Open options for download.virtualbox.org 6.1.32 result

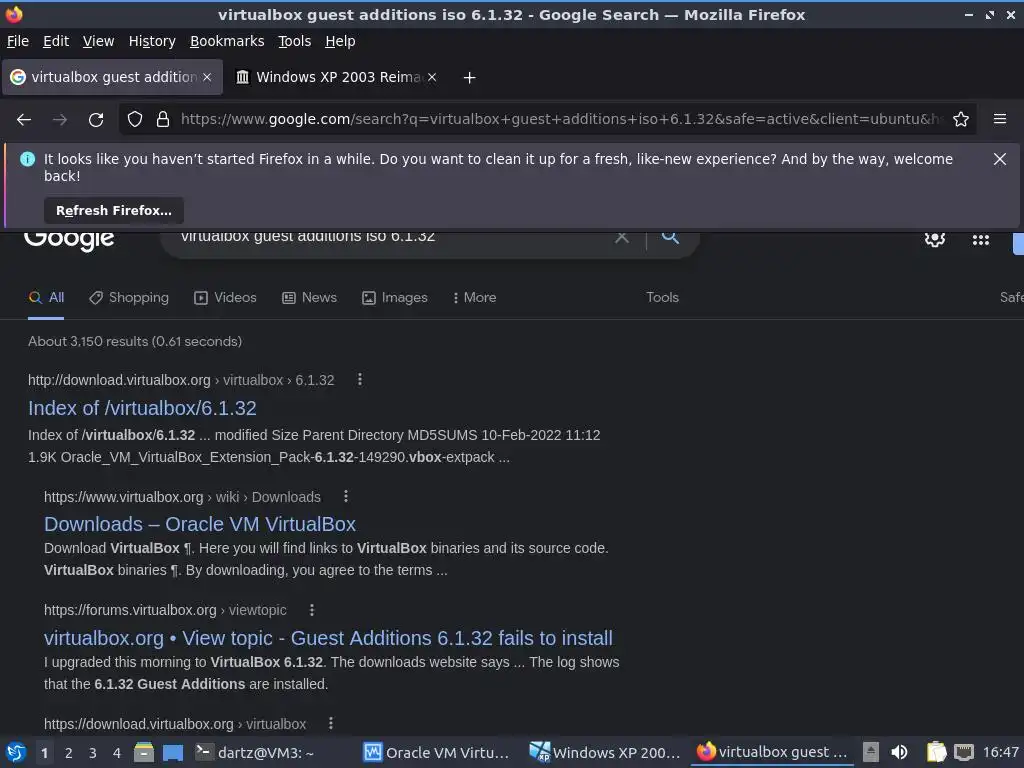[360, 380]
